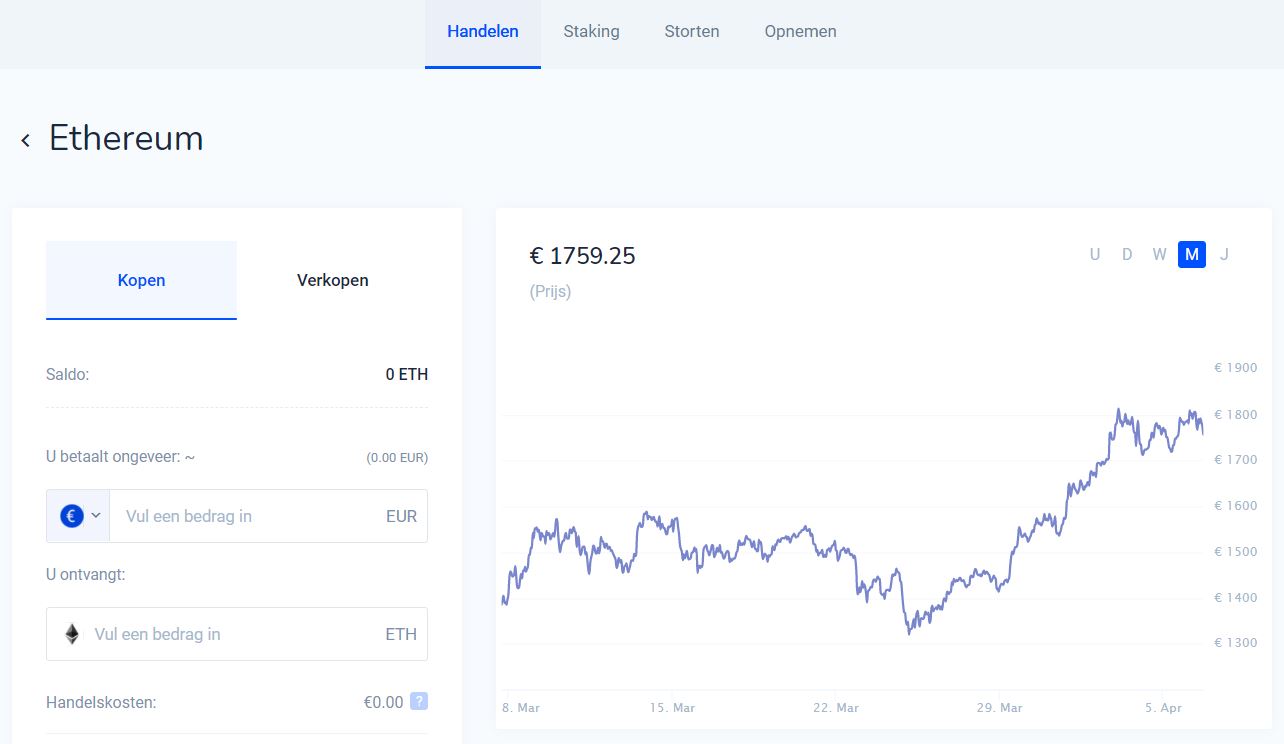Click the euro coin icon in the currency selector

tap(70, 515)
